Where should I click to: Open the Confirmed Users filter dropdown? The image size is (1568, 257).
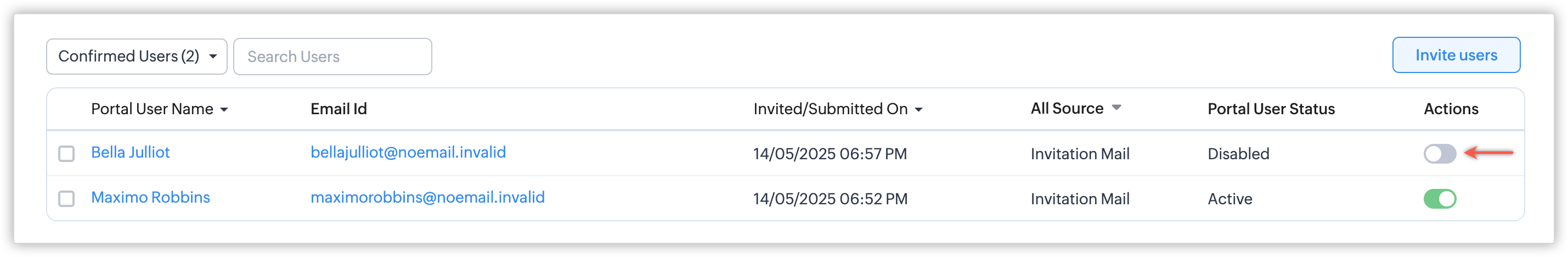137,56
